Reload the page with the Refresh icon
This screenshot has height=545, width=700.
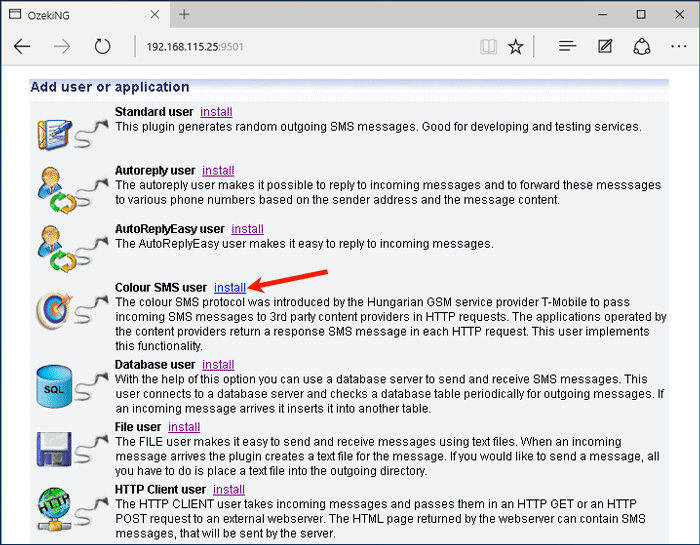click(x=102, y=46)
